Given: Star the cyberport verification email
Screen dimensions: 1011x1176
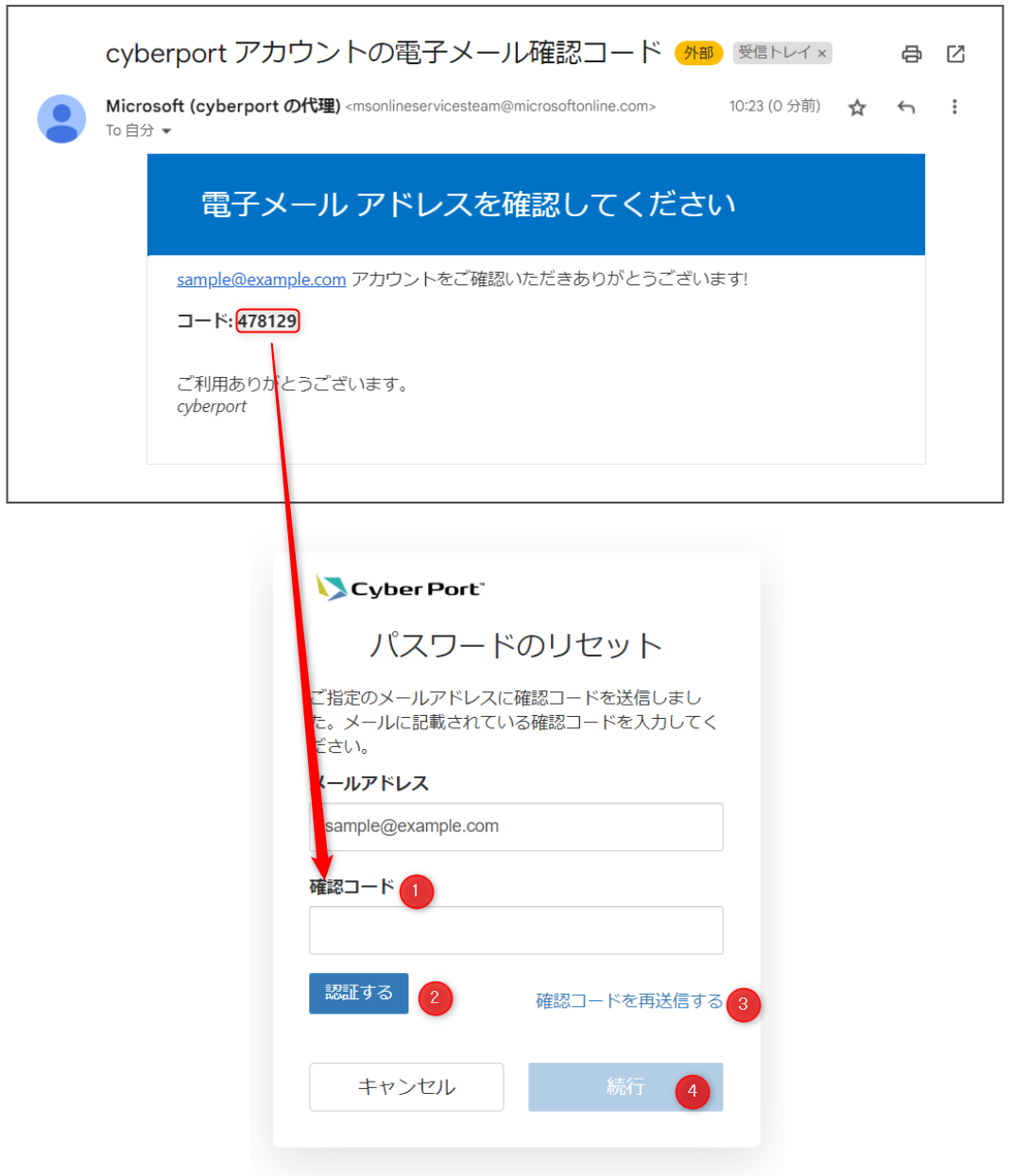Looking at the screenshot, I should pyautogui.click(x=857, y=108).
